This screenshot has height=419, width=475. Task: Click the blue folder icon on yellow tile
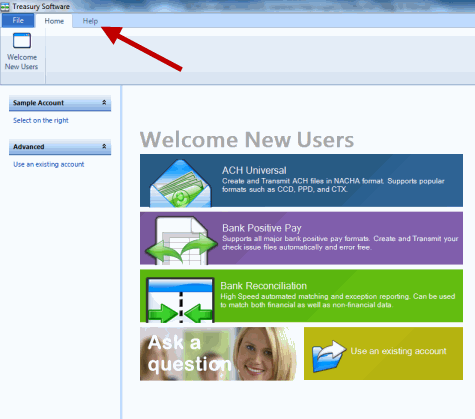[329, 356]
